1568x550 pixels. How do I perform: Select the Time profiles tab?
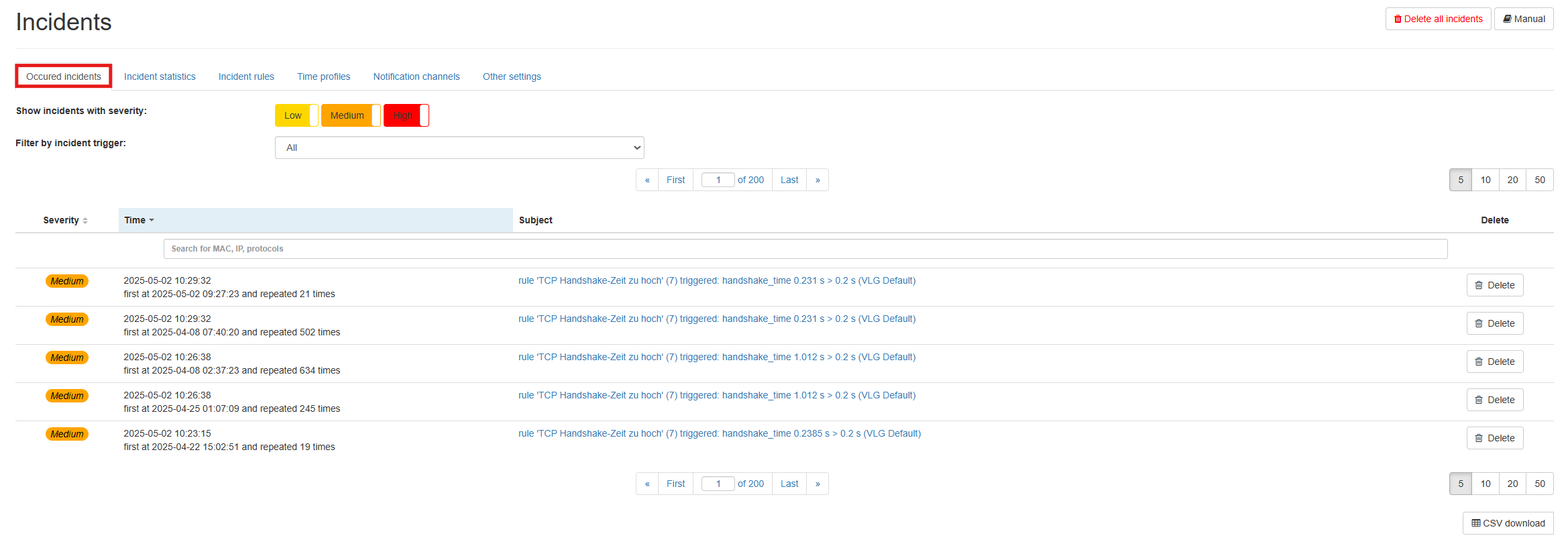click(x=324, y=76)
